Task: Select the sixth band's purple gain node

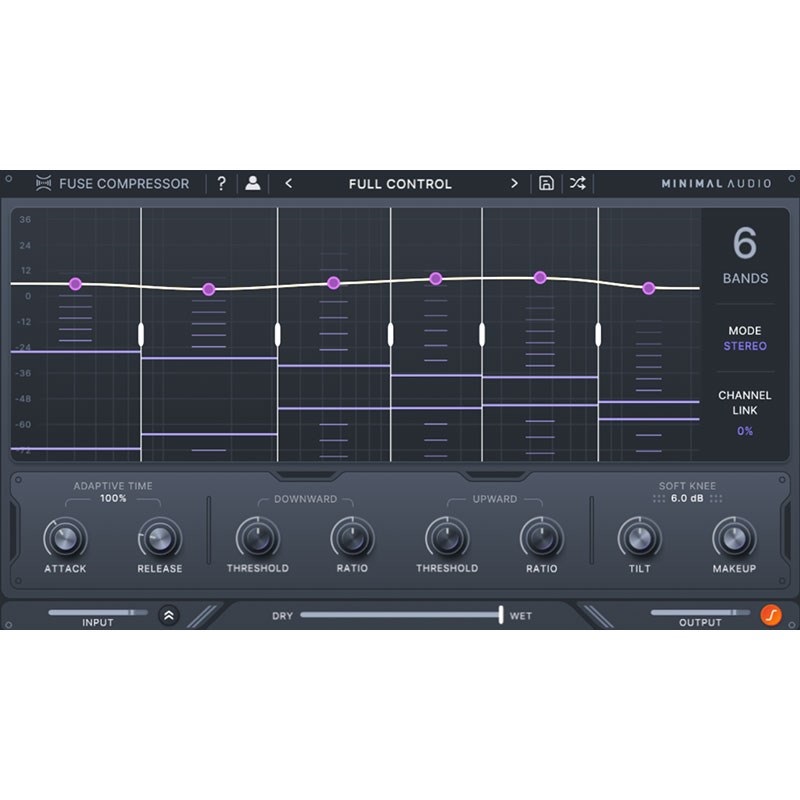Action: 649,288
